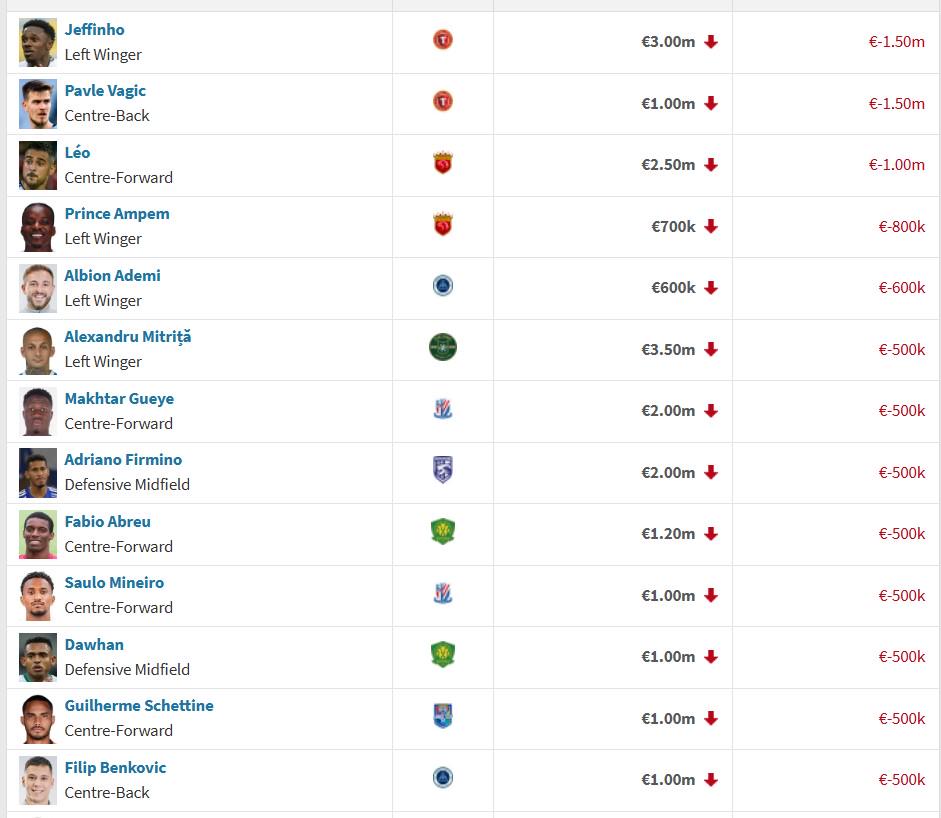Screen dimensions: 941x818
Task: Click the club crest beside Léo
Action: (x=443, y=163)
